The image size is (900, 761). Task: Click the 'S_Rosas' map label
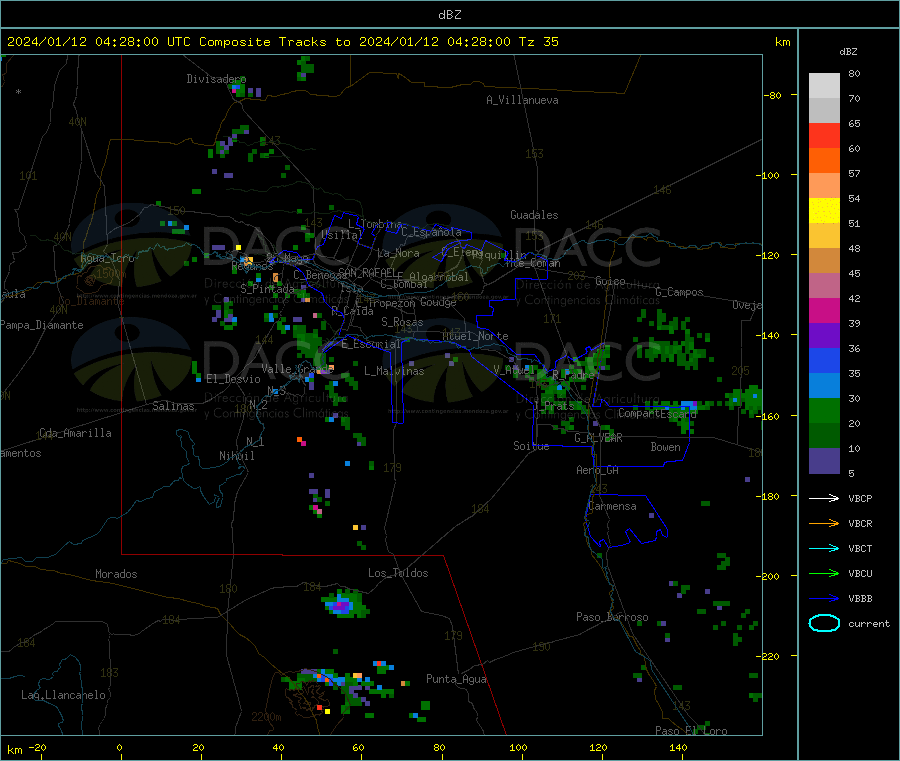402,322
